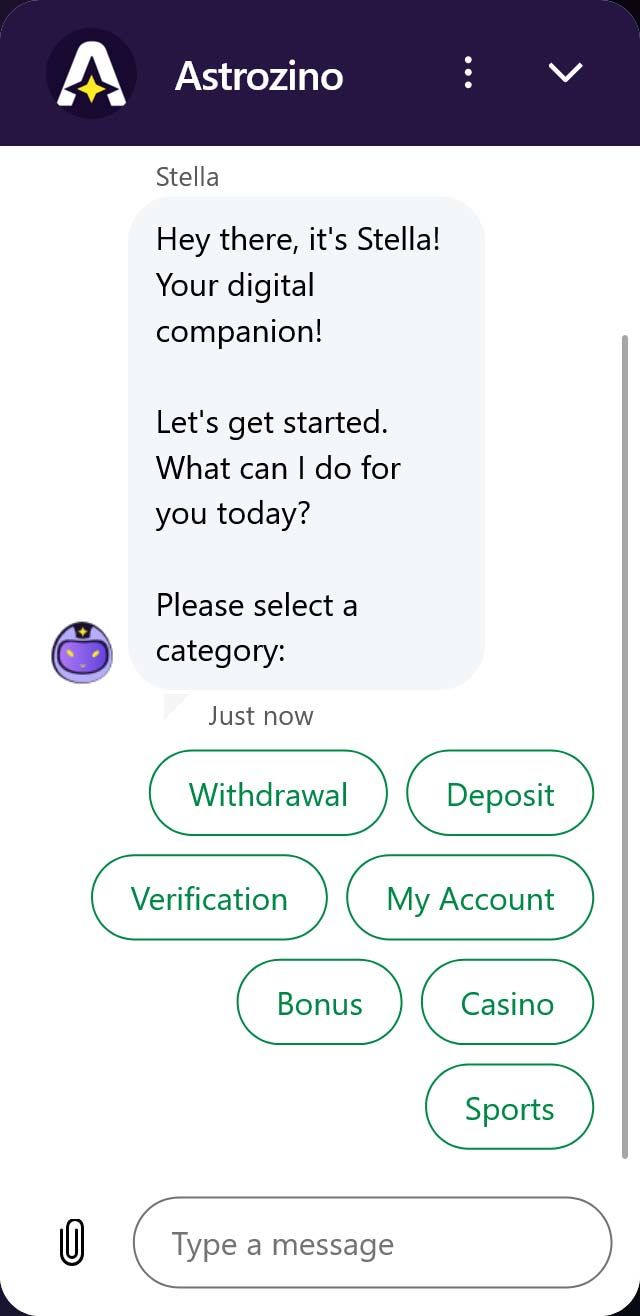This screenshot has height=1316, width=640.
Task: Collapse the chat with the chevron
Action: click(x=565, y=73)
